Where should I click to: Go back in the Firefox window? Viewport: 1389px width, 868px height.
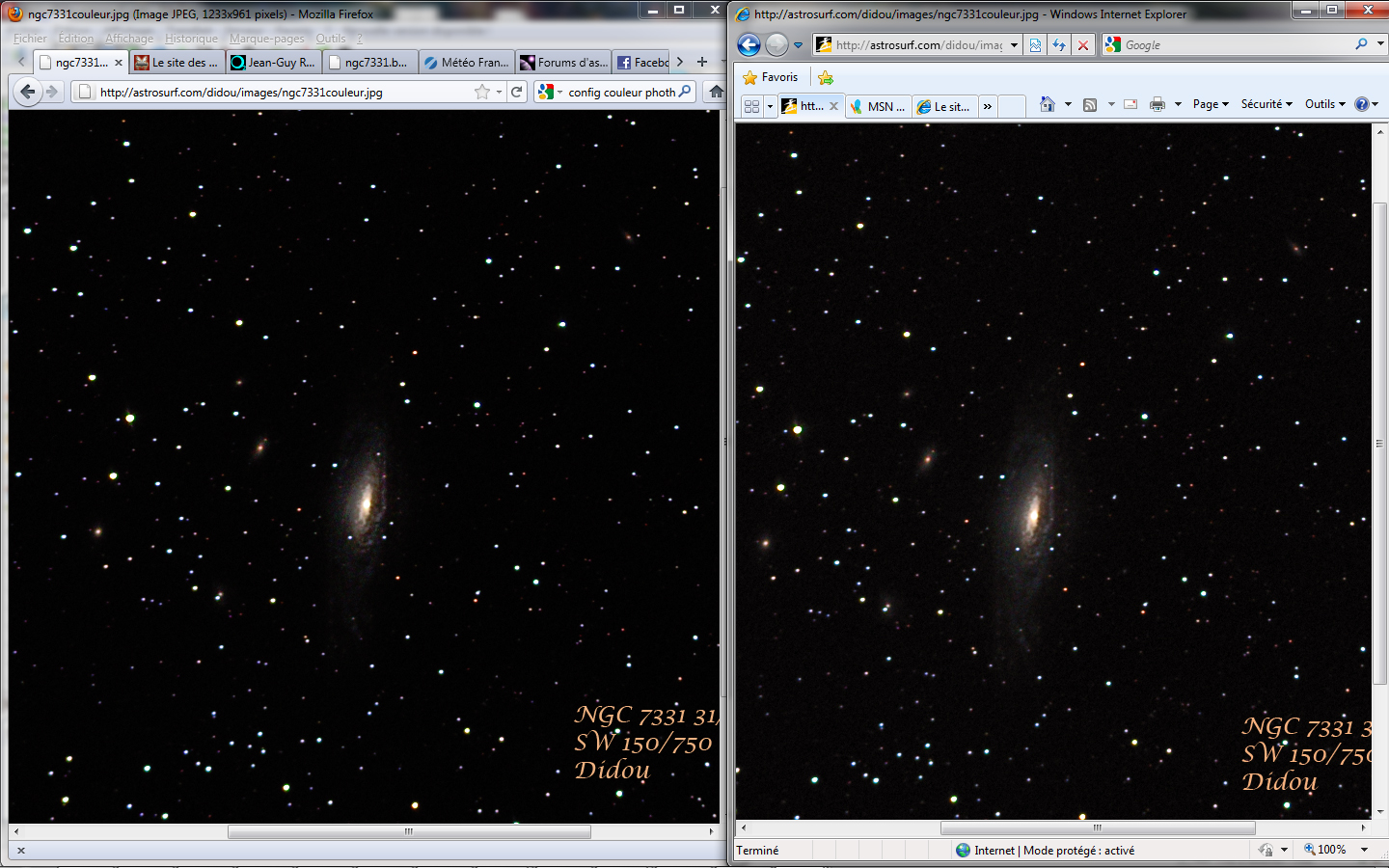coord(28,92)
